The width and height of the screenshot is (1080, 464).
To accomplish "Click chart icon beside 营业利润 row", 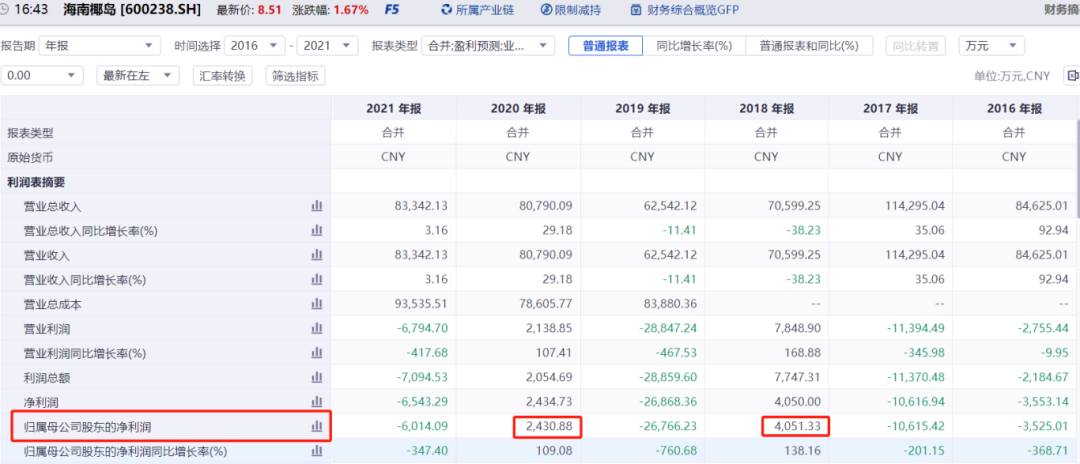I will tap(317, 328).
